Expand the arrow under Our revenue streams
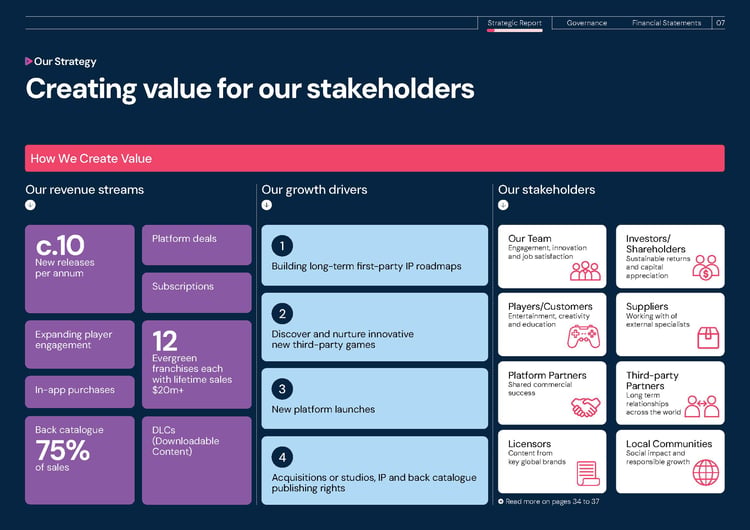Image resolution: width=750 pixels, height=530 pixels. (x=30, y=205)
